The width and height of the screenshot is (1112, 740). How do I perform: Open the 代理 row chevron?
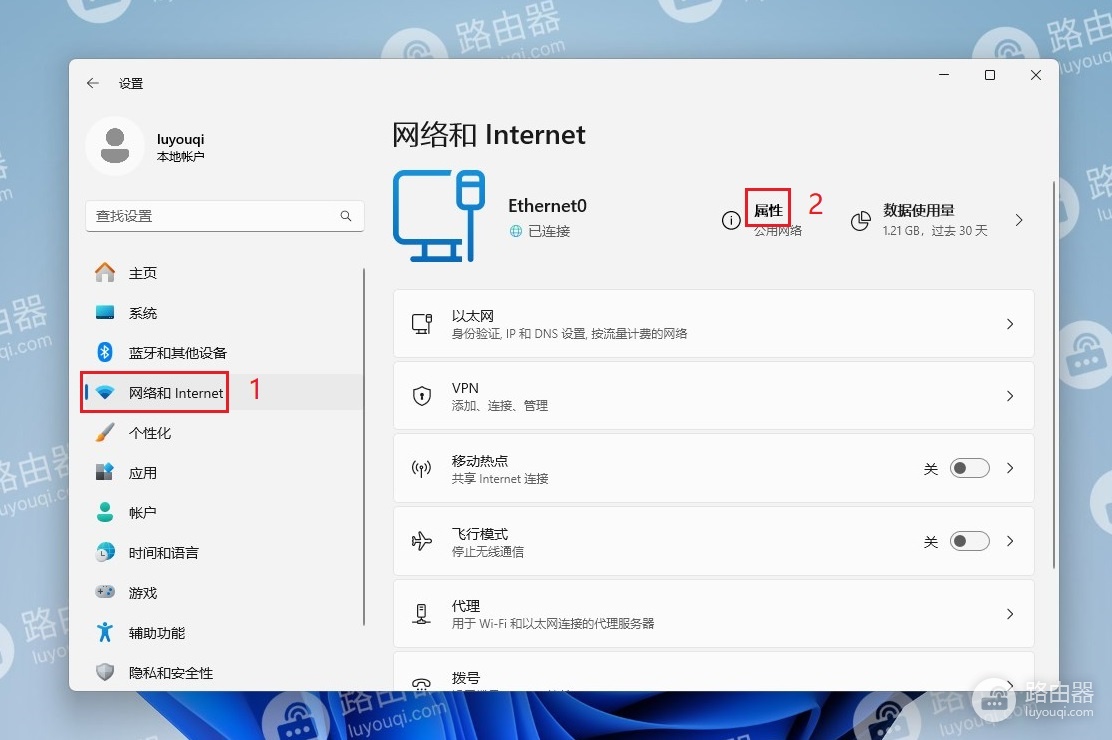1010,614
